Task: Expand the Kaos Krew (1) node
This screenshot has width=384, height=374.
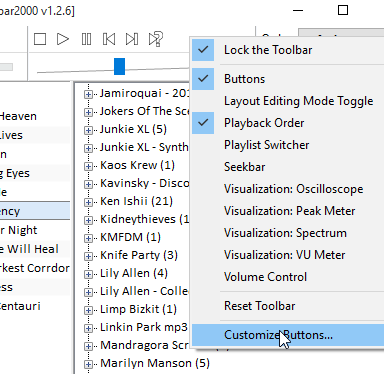Action: [x=88, y=166]
